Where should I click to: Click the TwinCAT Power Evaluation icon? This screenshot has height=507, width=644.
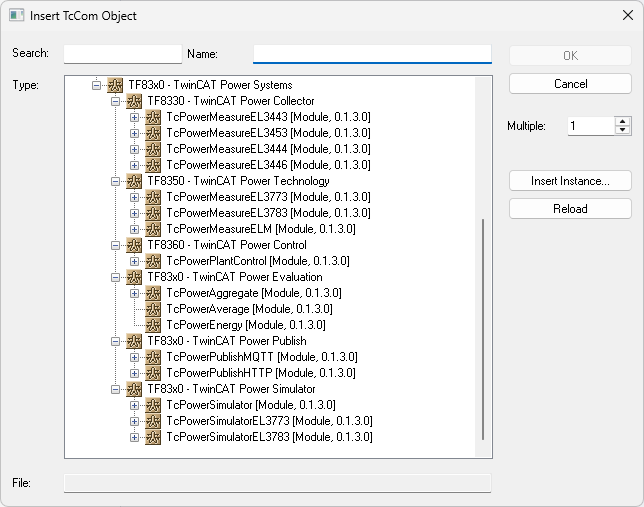pyautogui.click(x=134, y=277)
